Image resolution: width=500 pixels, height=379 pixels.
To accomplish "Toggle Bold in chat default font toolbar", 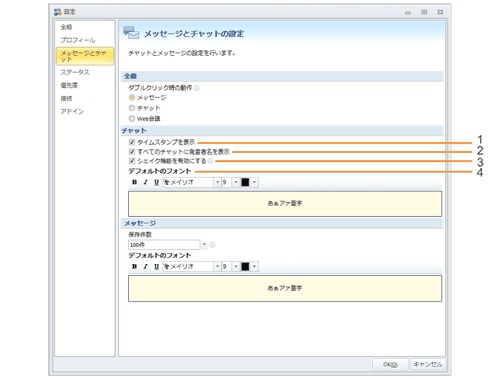I will 134,182.
